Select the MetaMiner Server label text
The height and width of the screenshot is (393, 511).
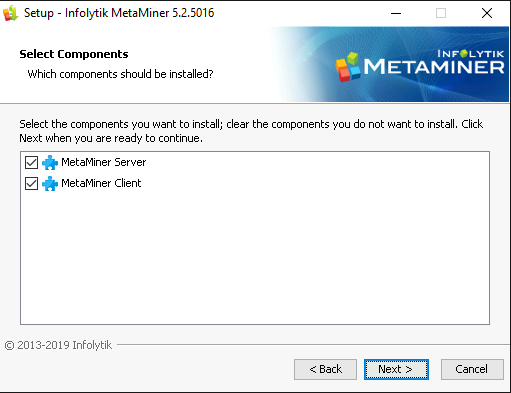(x=104, y=162)
